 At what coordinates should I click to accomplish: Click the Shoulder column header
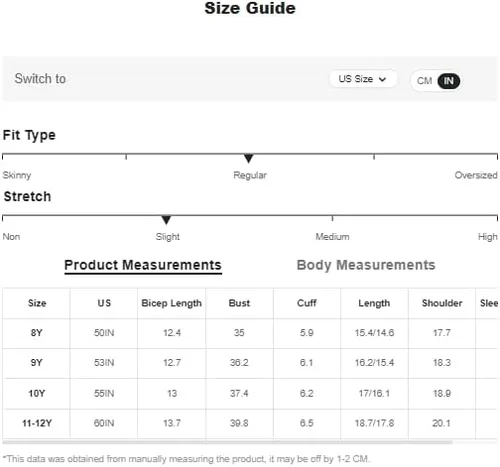[442, 303]
